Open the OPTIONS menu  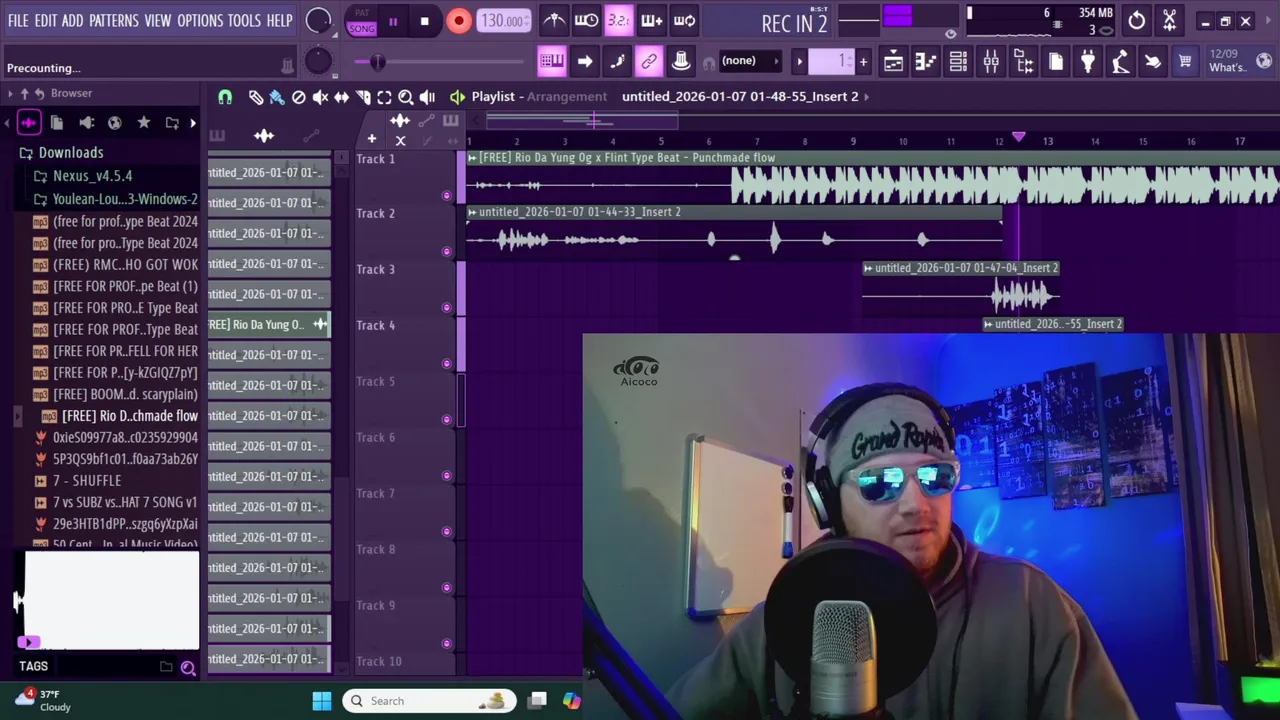coord(200,20)
